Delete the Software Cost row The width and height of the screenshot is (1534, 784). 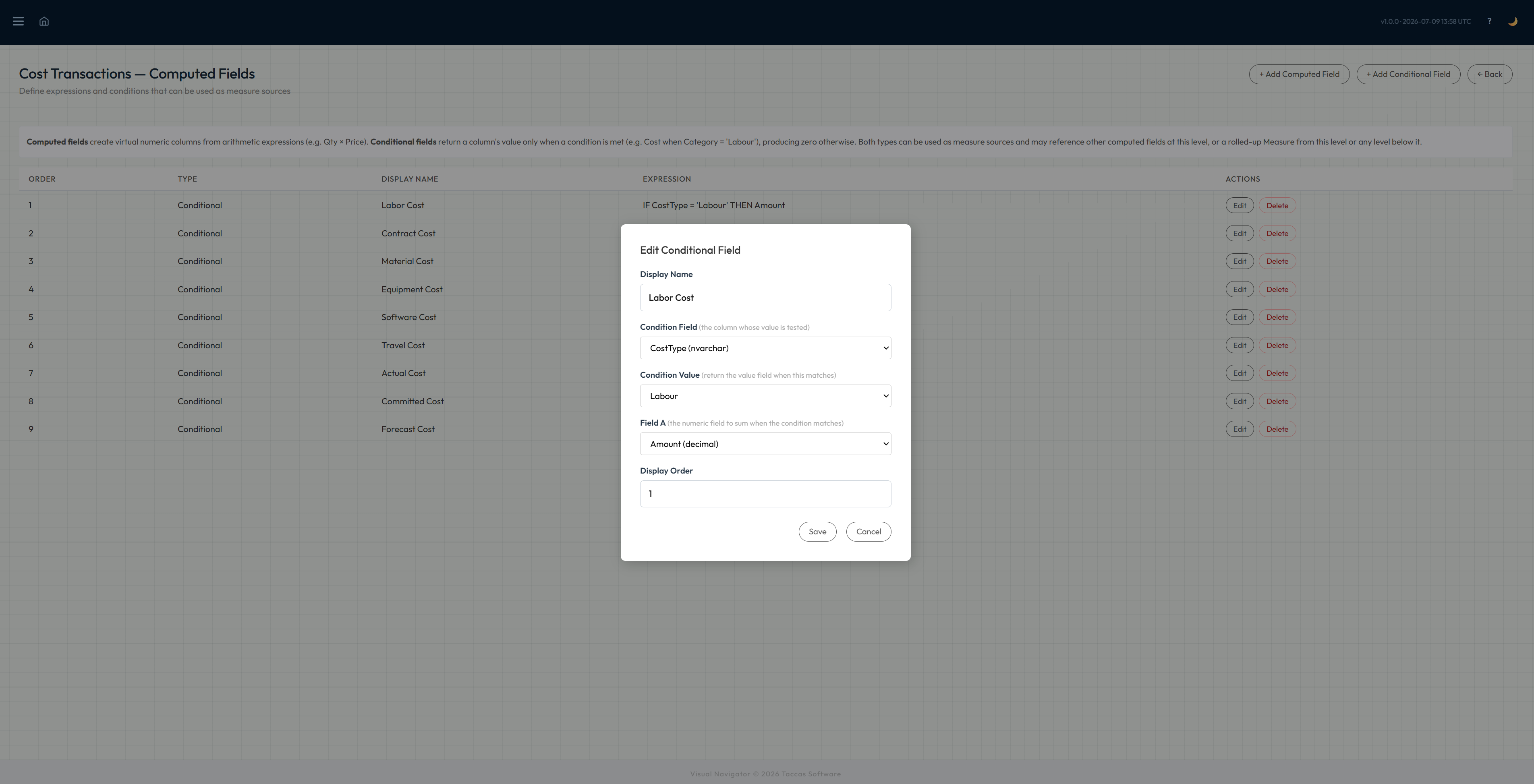click(x=1277, y=317)
